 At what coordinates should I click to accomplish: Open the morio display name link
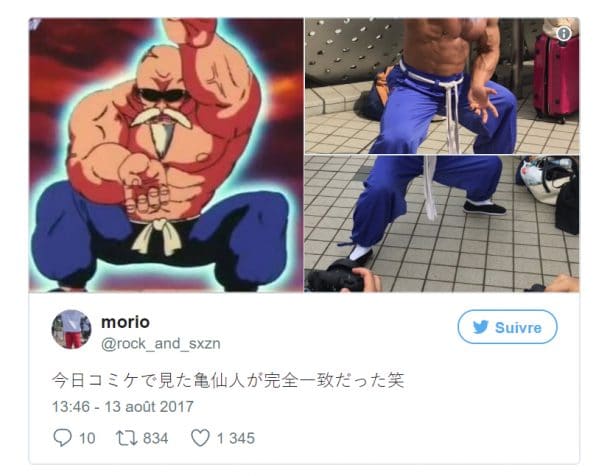tap(125, 322)
